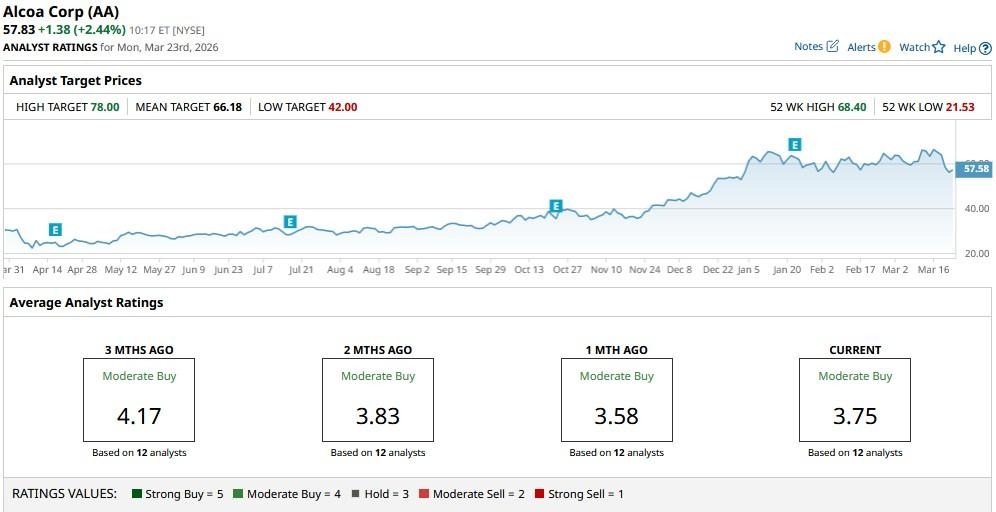Click the RATINGS VALUES legend label
Screen dimensions: 996x512
coord(65,494)
